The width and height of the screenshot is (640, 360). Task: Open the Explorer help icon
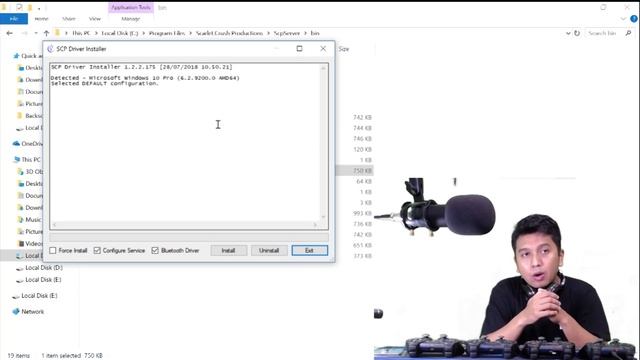point(634,19)
